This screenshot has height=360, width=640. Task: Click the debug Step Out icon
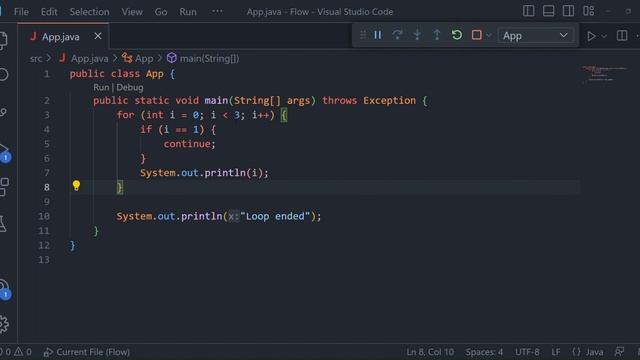coord(437,35)
